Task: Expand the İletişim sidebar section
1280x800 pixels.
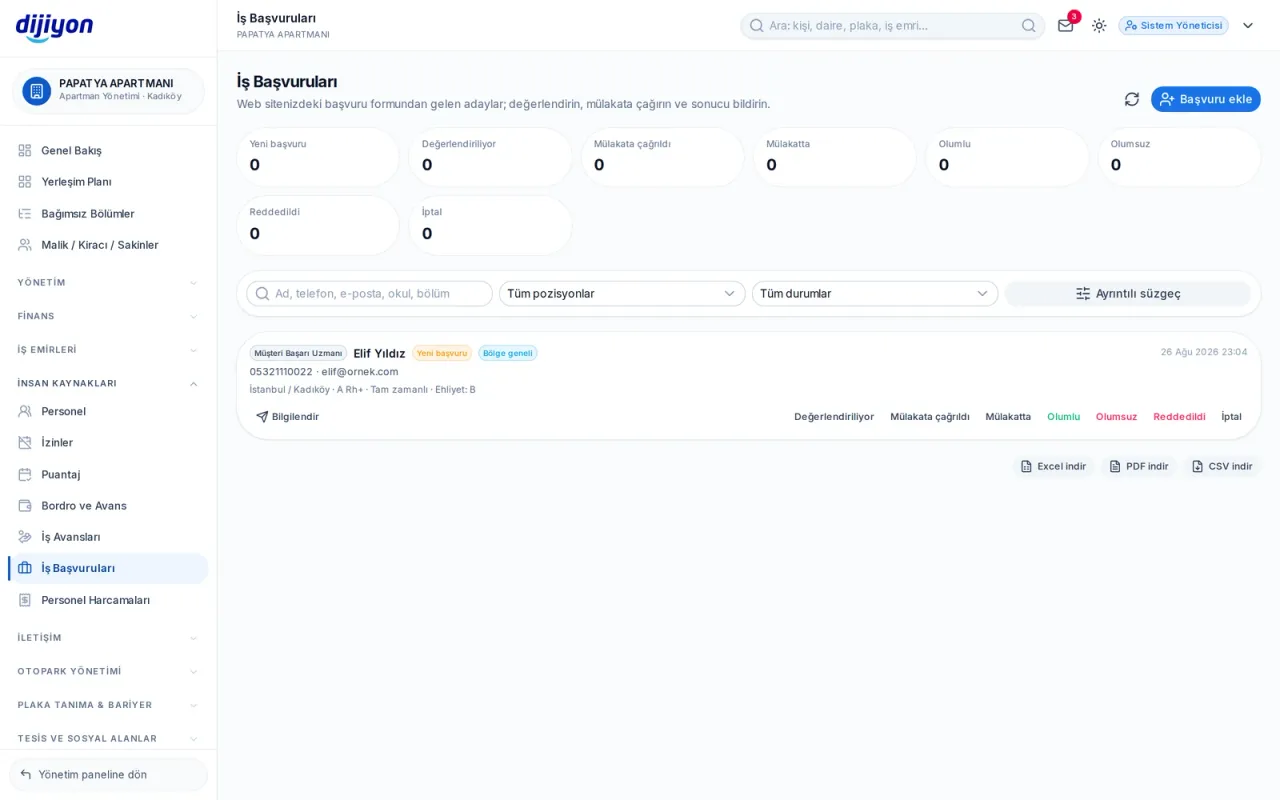Action: (108, 638)
